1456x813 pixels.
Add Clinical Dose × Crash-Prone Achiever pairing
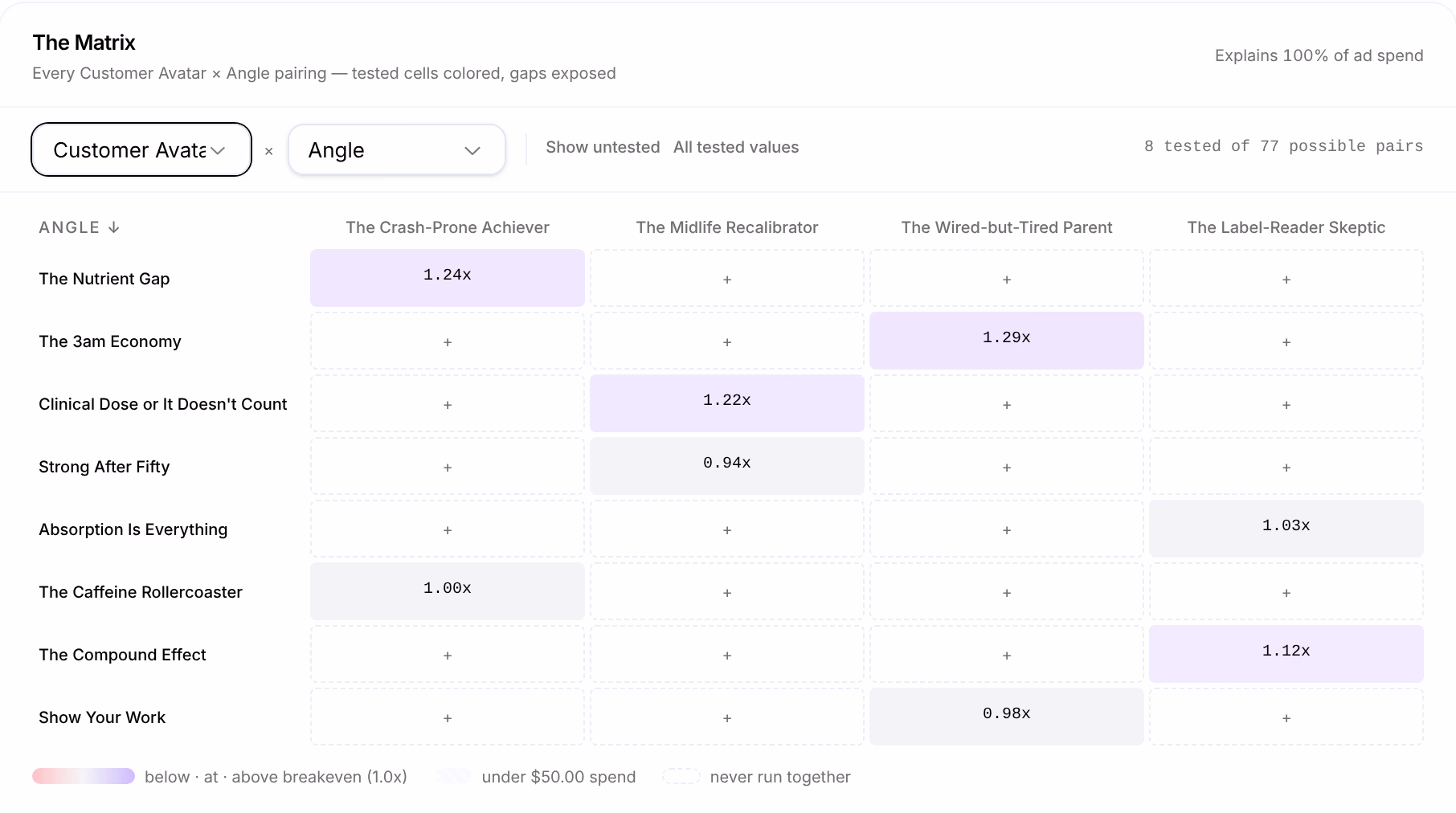(x=448, y=403)
